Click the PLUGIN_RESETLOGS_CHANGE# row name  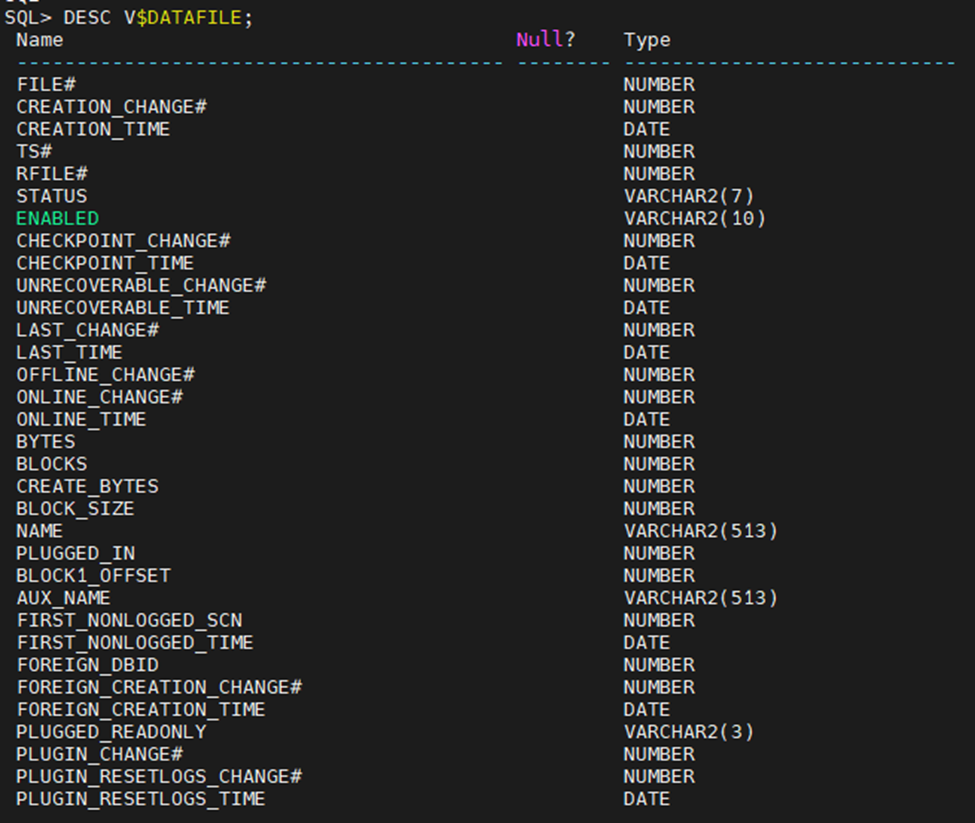pyautogui.click(x=159, y=778)
